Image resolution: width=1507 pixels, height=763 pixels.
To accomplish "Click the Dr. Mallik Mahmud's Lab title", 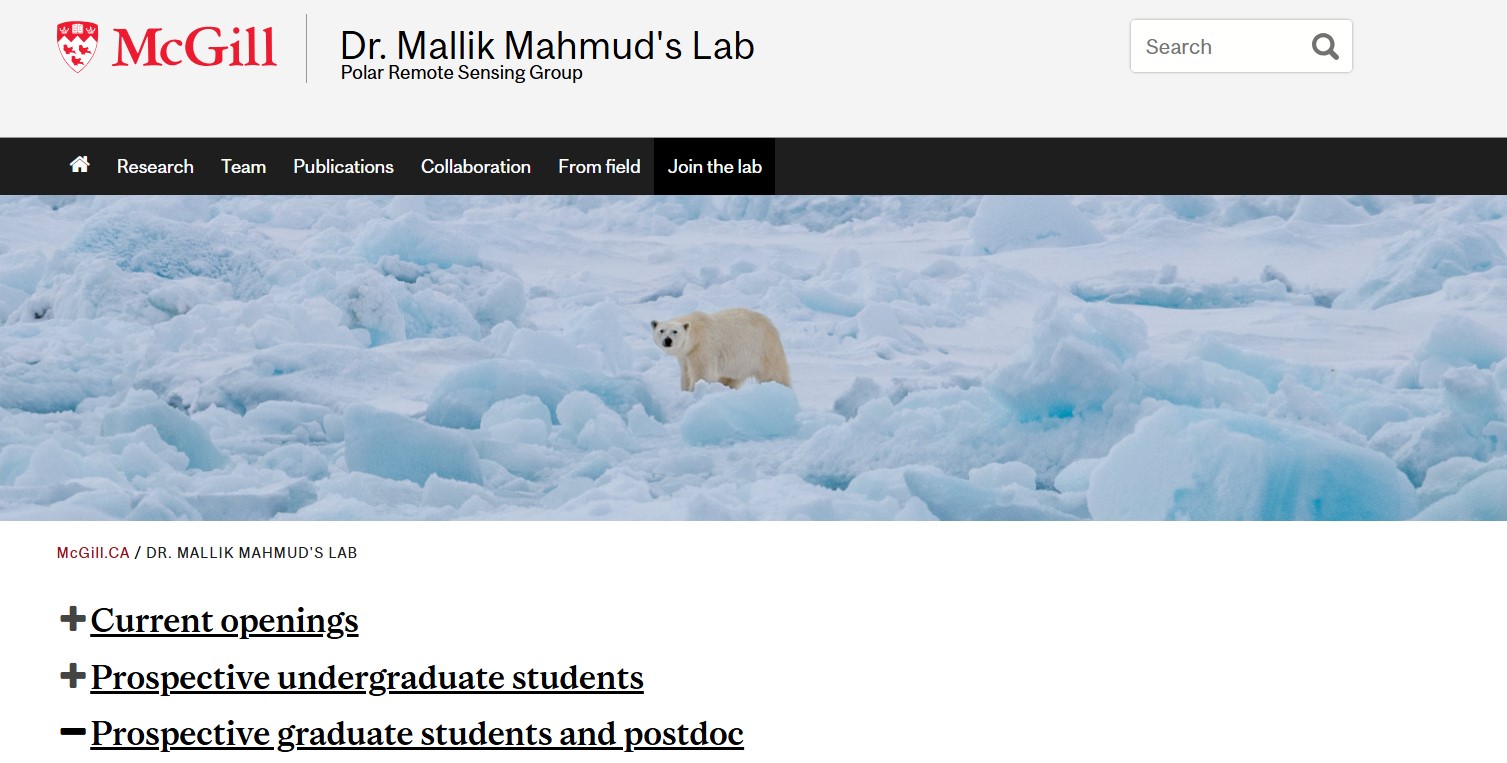I will [547, 46].
